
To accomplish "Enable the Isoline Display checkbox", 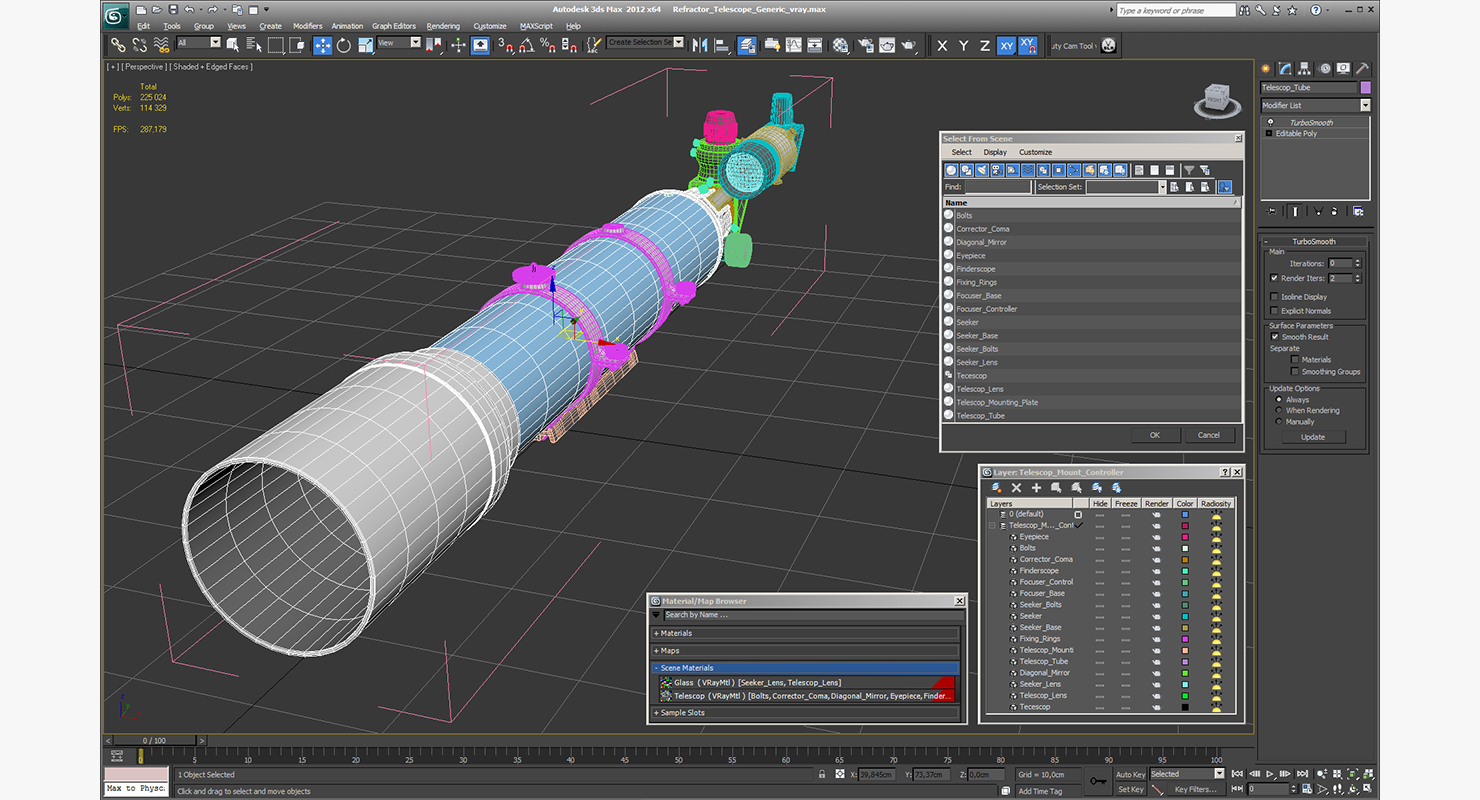I will [x=1274, y=297].
